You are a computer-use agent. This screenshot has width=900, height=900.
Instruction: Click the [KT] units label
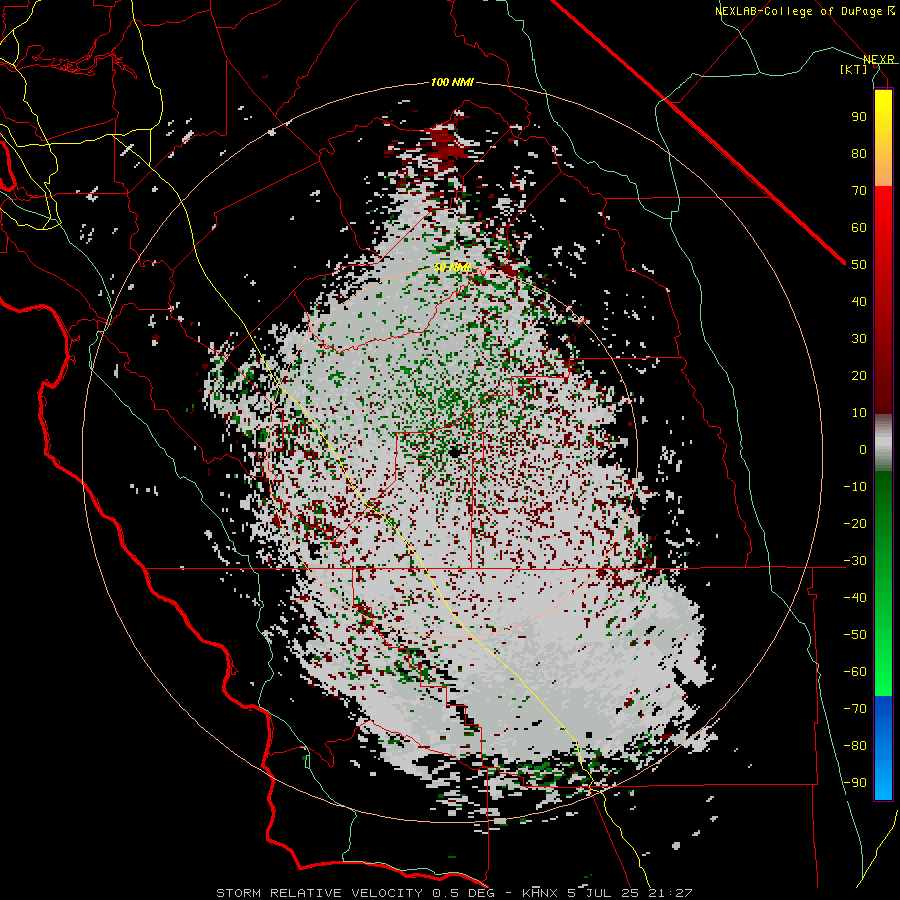coord(854,69)
